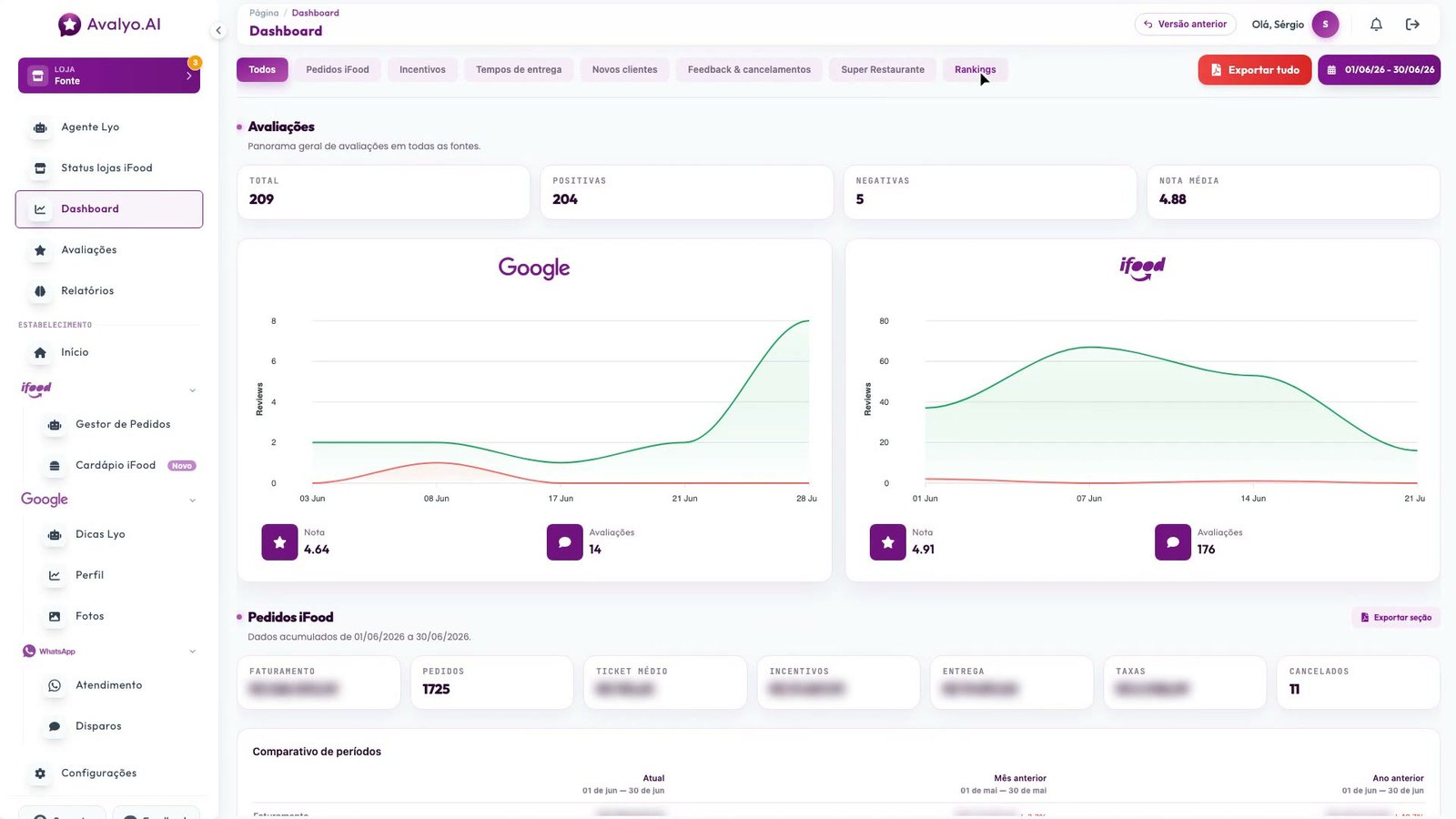Collapse the sidebar with the arrow button
Image resolution: width=1456 pixels, height=819 pixels.
coord(218,31)
